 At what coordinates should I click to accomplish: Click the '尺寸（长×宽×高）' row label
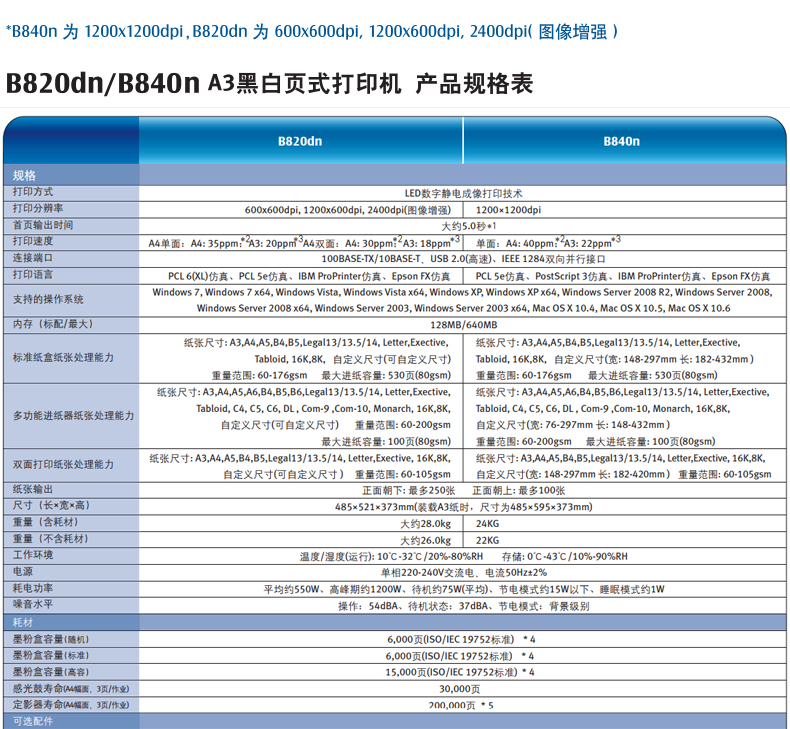pos(51,505)
